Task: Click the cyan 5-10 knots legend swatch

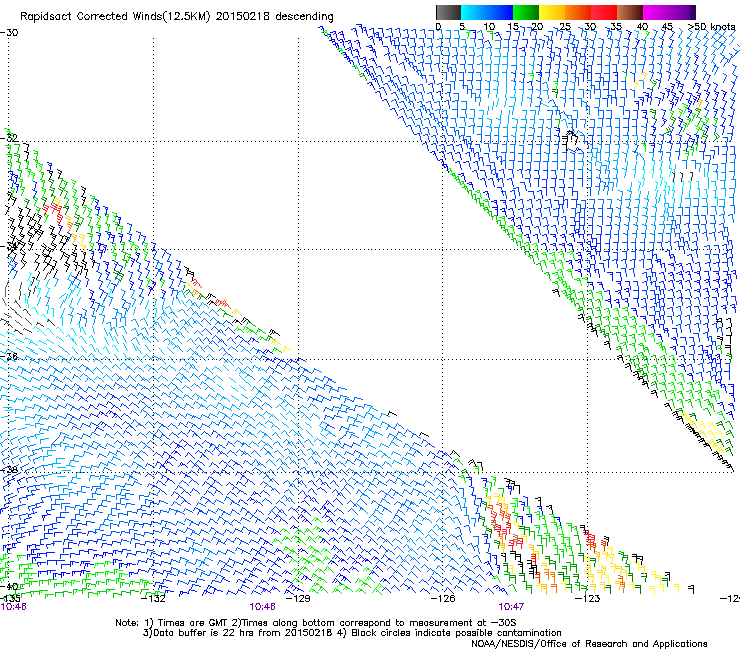Action: coord(474,12)
